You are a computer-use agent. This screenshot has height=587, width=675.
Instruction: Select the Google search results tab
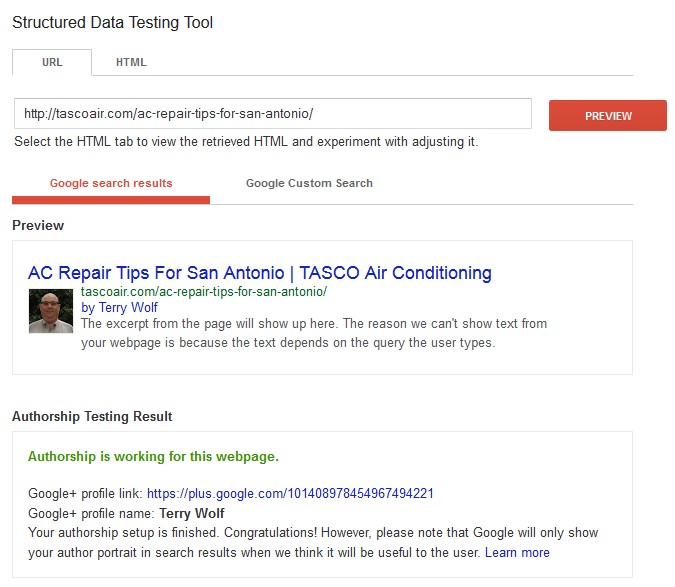(x=111, y=183)
